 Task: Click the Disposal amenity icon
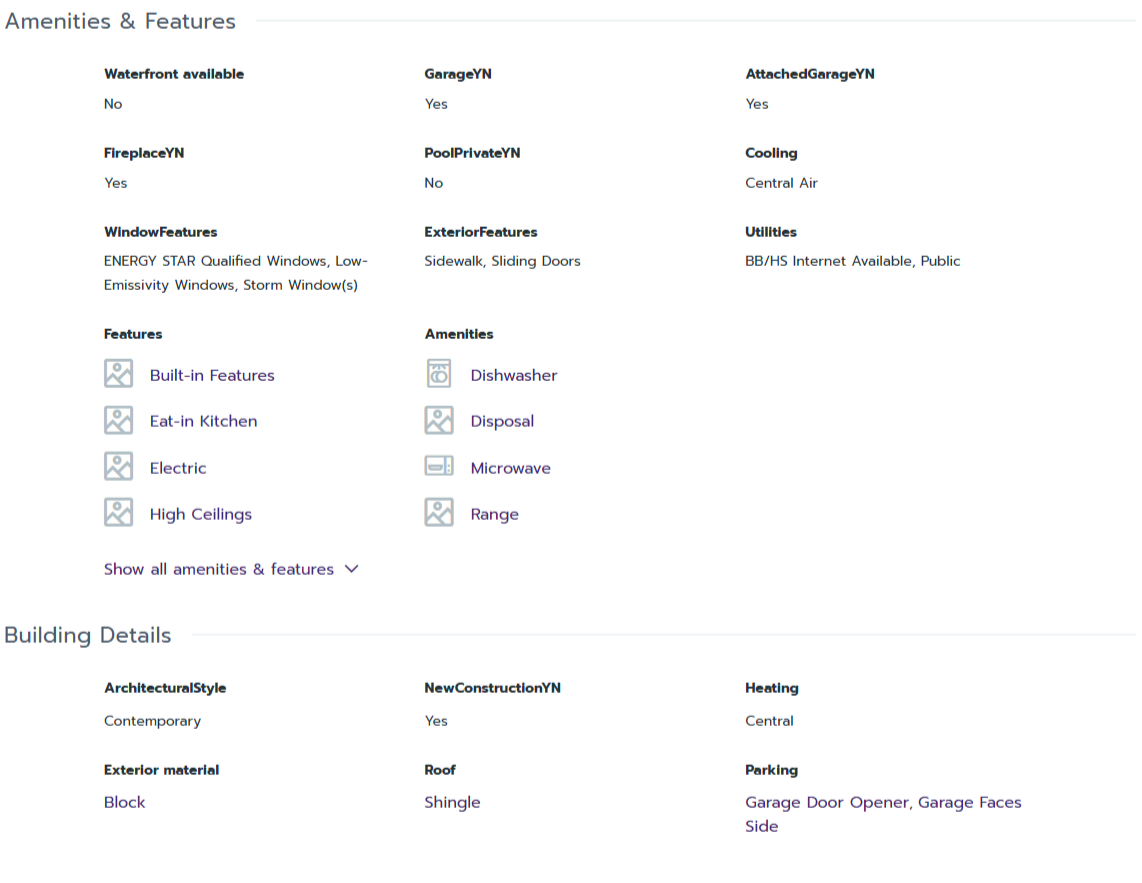[439, 420]
